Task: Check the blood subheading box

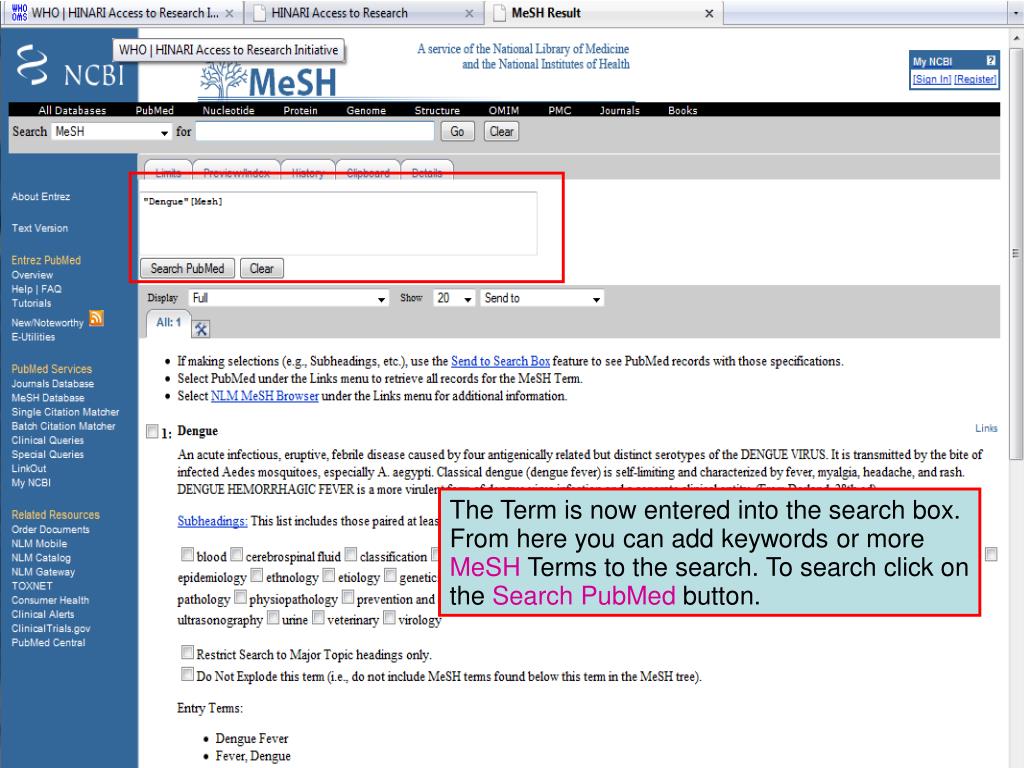Action: click(x=187, y=554)
